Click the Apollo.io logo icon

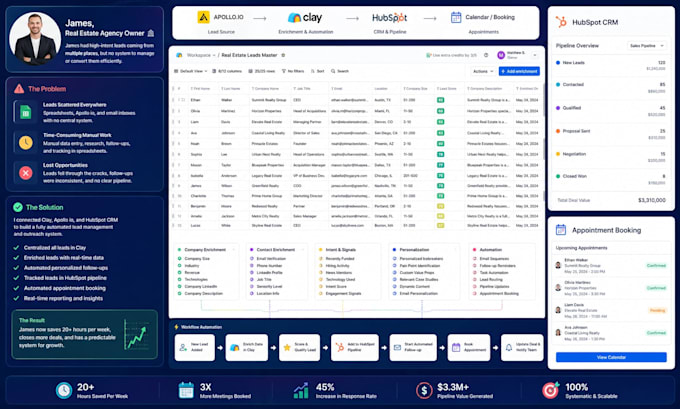point(203,17)
